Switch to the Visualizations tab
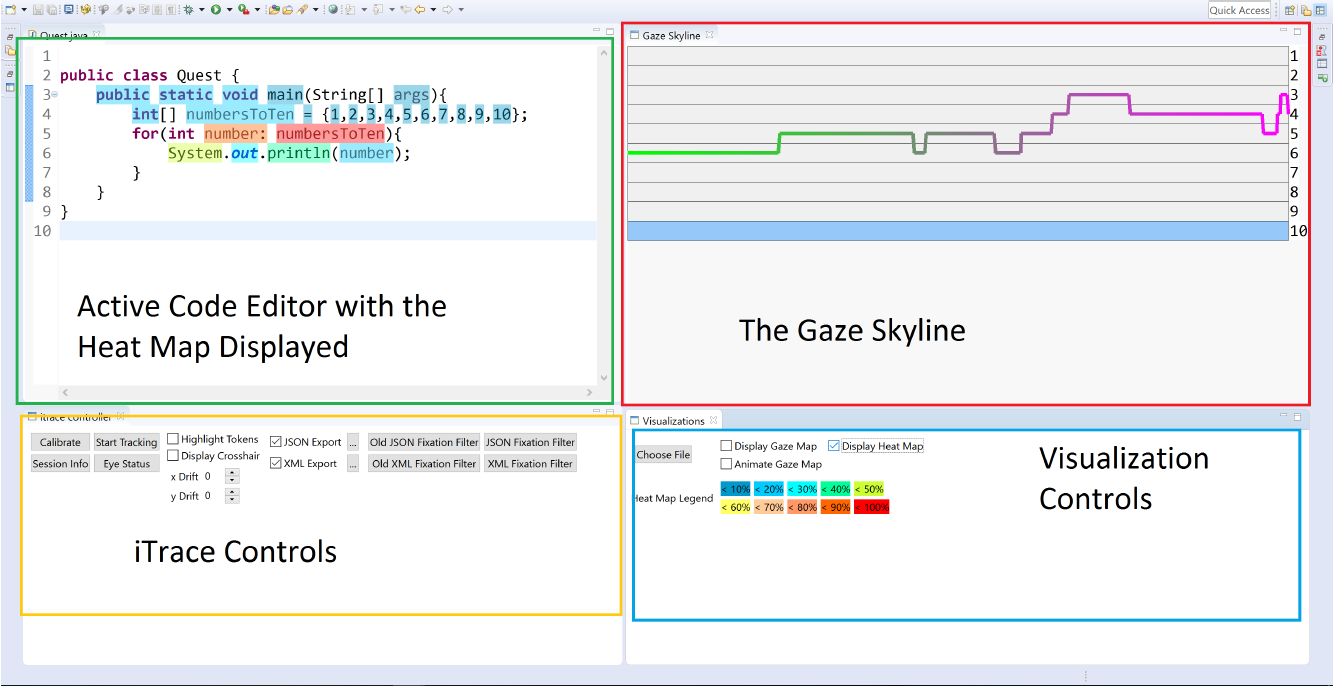1333x690 pixels. [x=672, y=421]
